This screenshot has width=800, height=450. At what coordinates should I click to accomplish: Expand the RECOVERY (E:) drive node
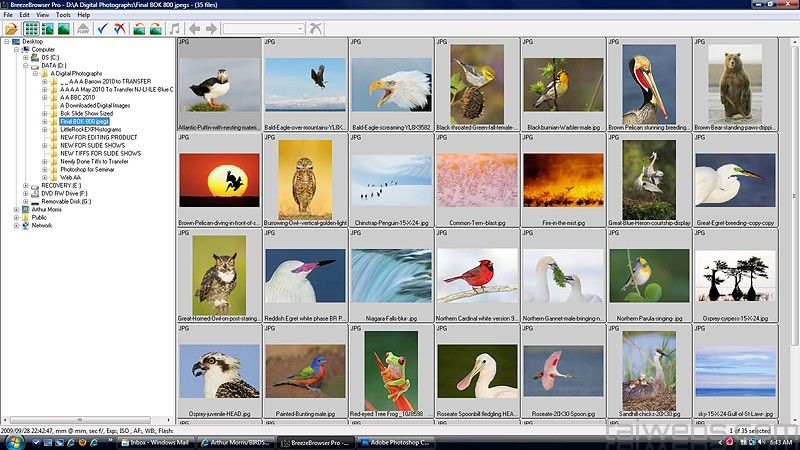[26, 185]
